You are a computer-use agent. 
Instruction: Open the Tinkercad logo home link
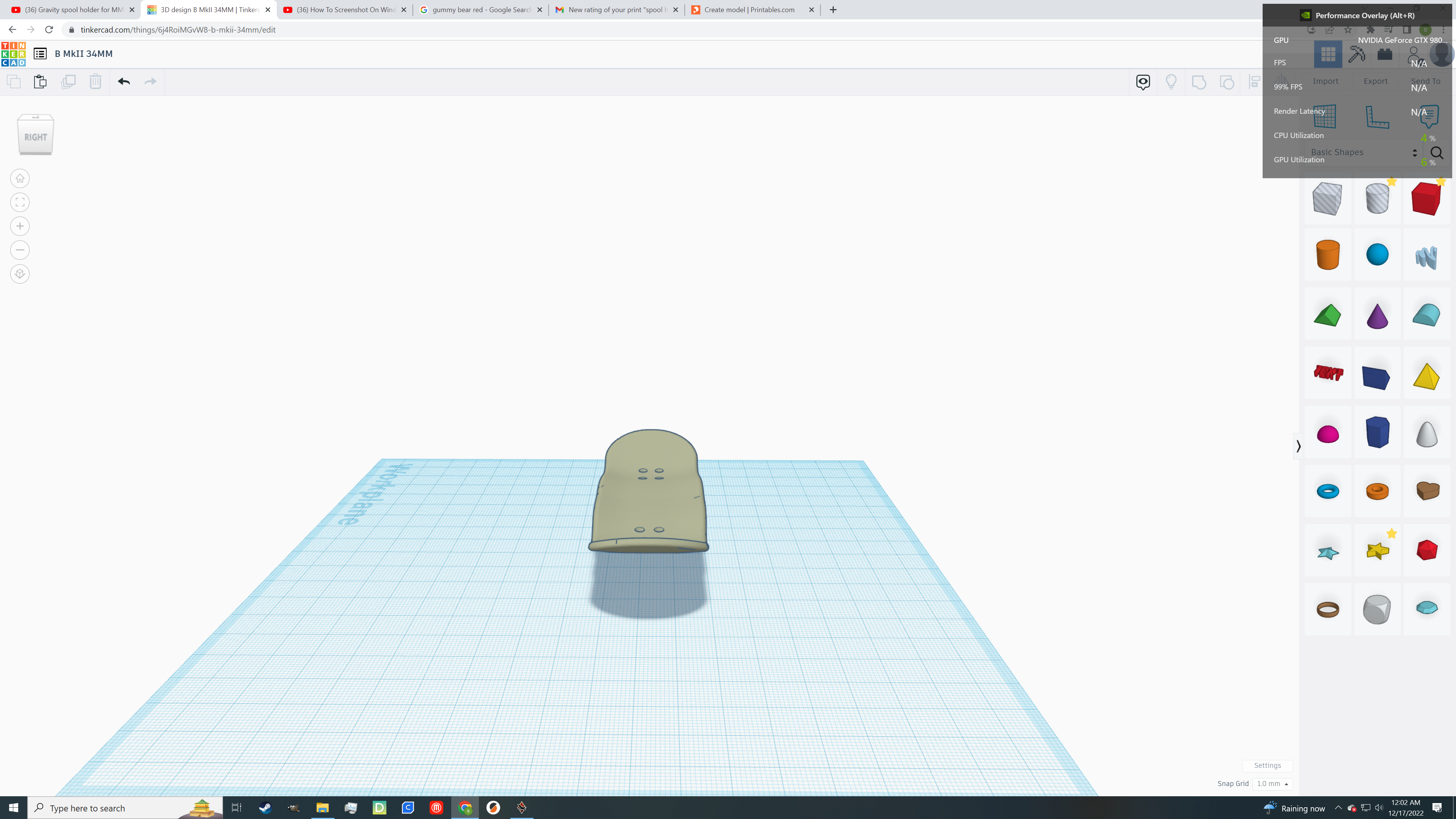click(x=14, y=54)
